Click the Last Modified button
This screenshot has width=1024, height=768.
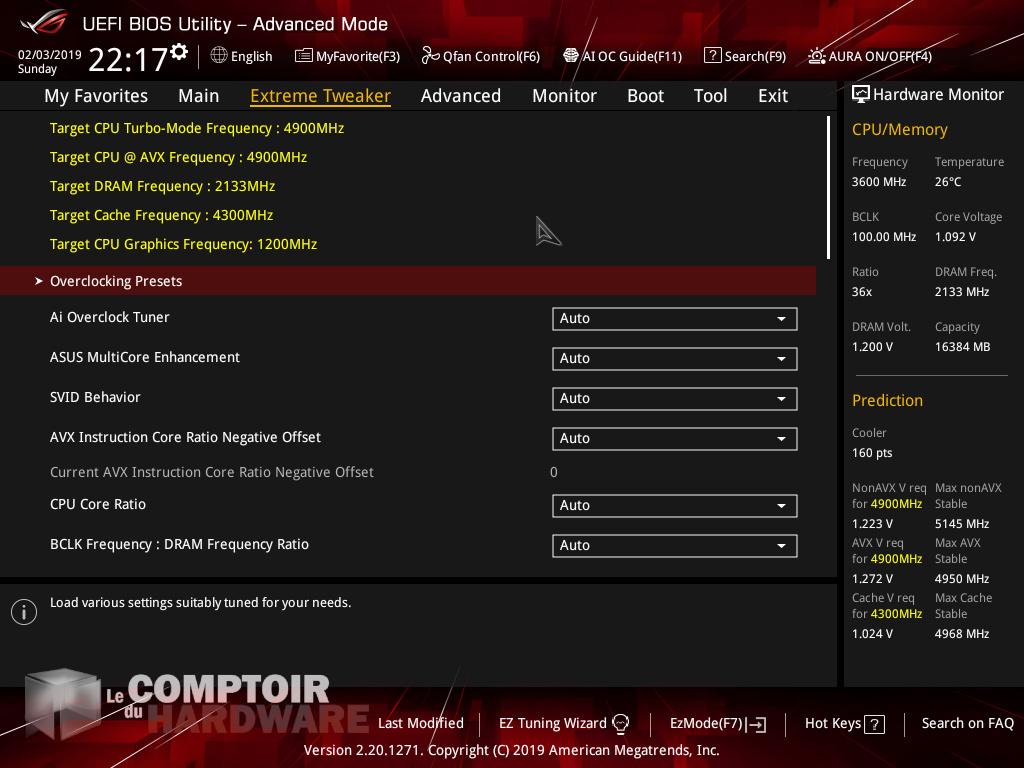[x=420, y=723]
